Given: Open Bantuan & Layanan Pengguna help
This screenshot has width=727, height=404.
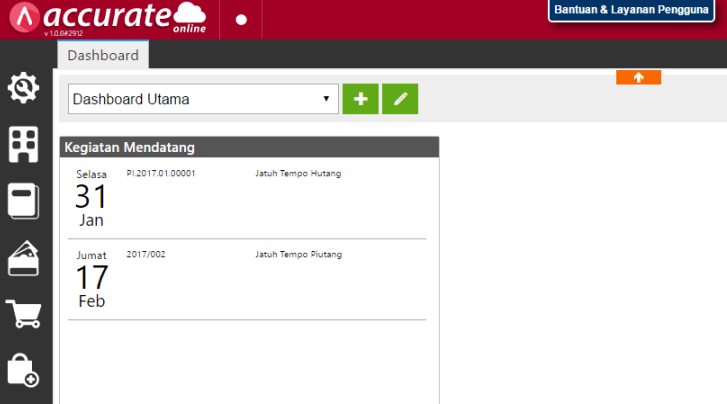Looking at the screenshot, I should [x=631, y=10].
